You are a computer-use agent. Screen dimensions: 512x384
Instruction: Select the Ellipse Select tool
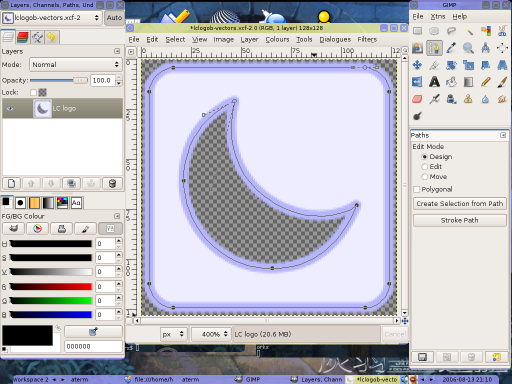pos(434,31)
